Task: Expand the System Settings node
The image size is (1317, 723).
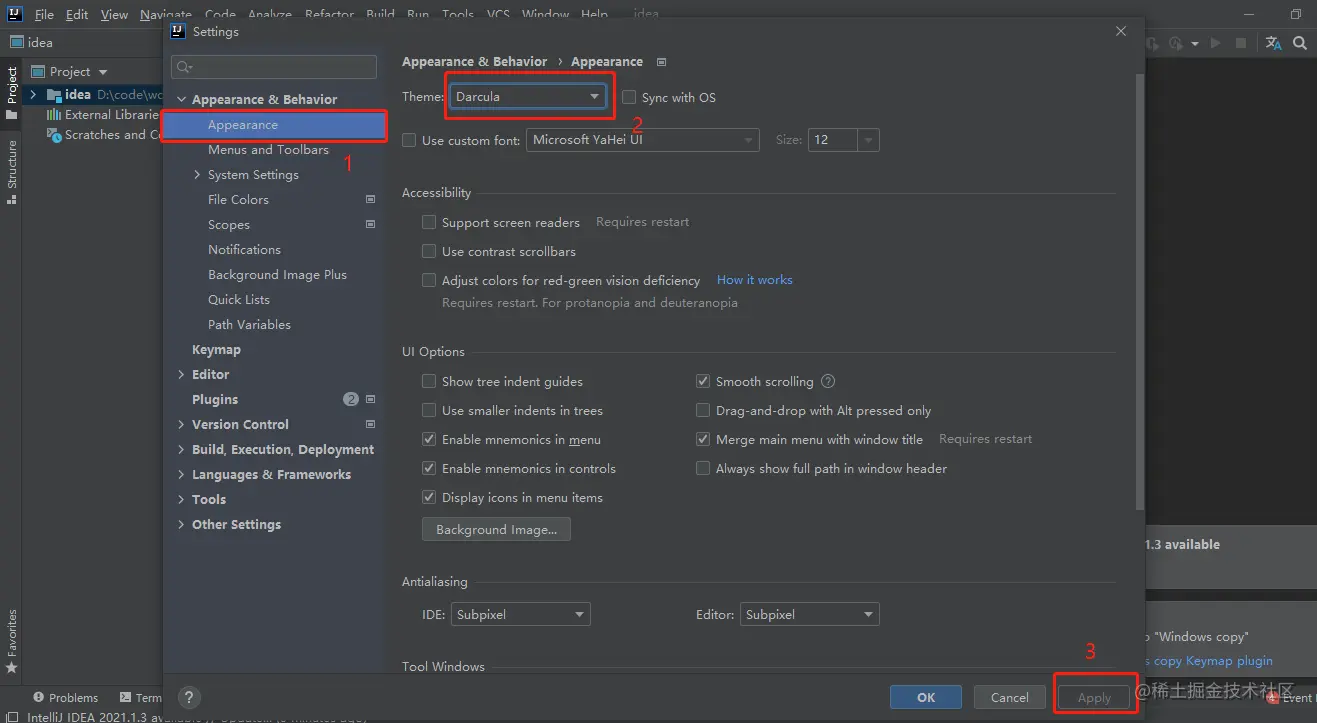Action: (197, 174)
